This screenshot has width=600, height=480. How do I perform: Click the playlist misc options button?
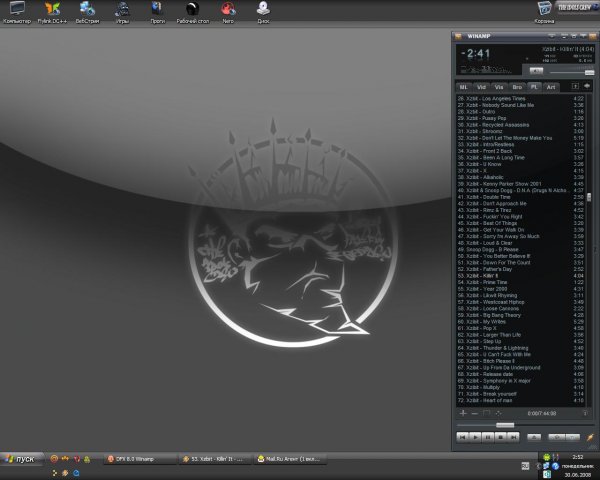tap(498, 413)
